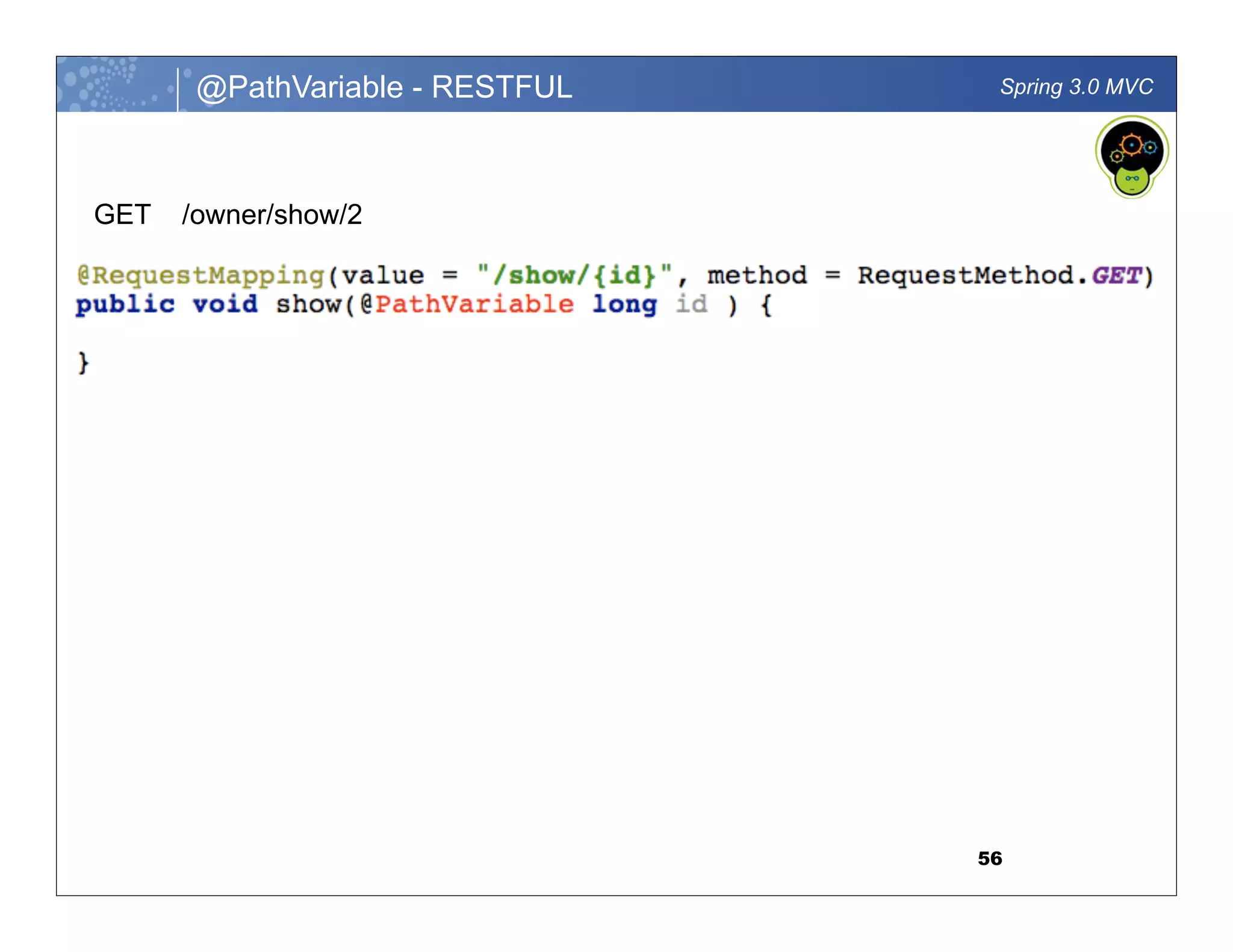This screenshot has height=952, width=1233.
Task: Click the closing curly brace
Action: click(x=84, y=363)
